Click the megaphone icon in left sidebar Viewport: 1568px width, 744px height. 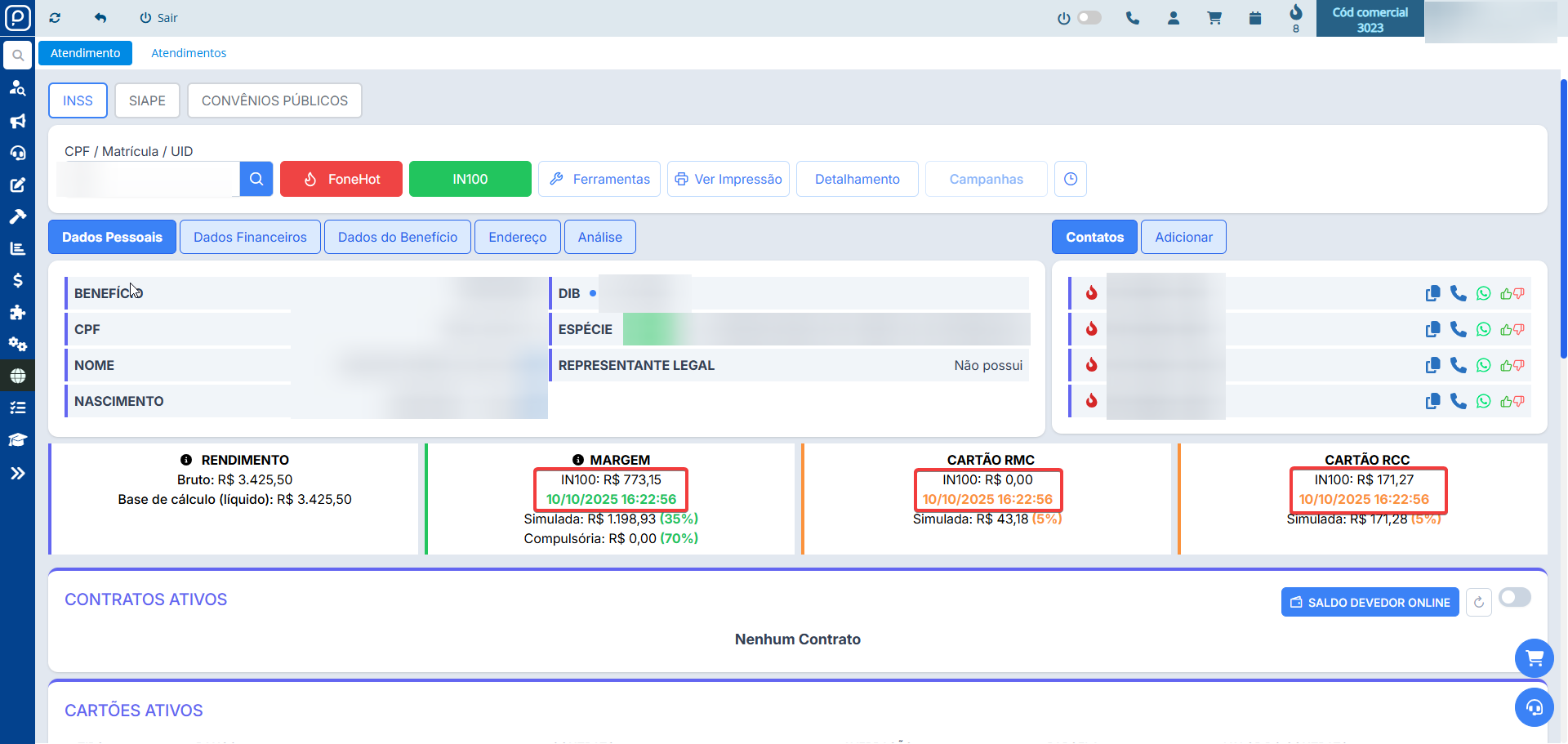17,122
